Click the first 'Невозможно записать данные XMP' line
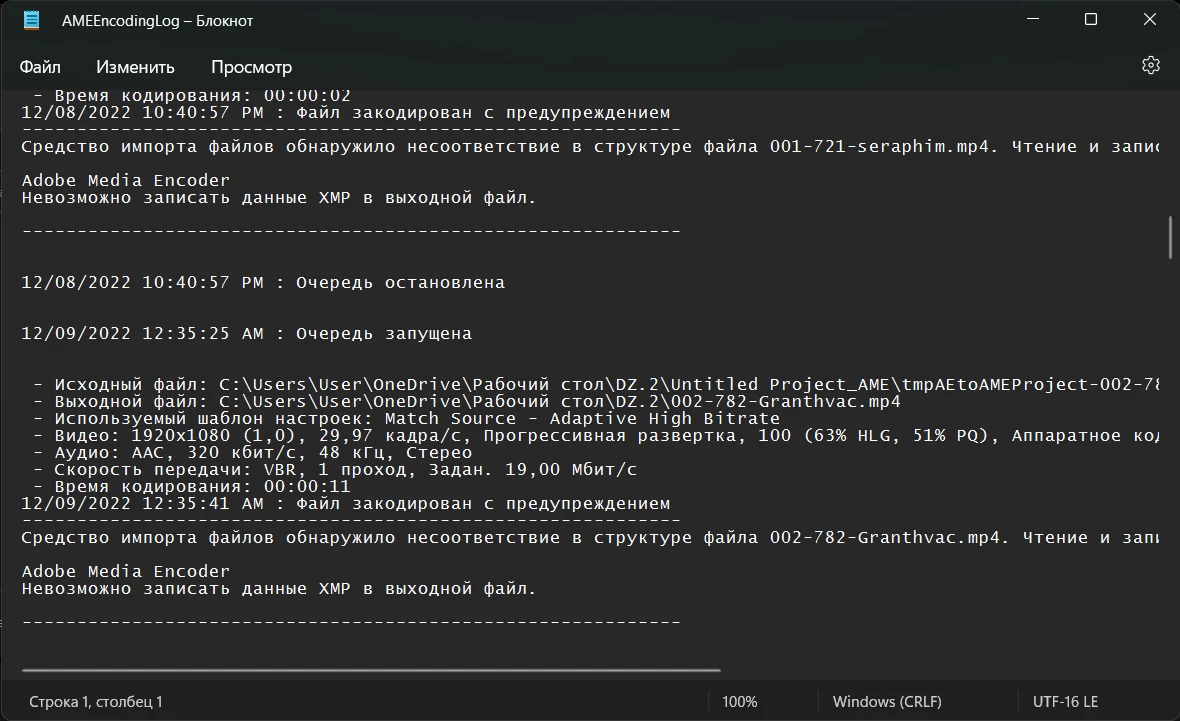The height and width of the screenshot is (721, 1180). [x=278, y=198]
